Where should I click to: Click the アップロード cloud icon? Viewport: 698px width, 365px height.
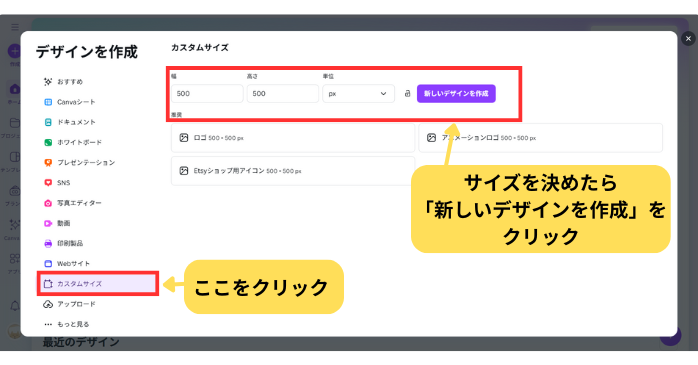pos(48,304)
